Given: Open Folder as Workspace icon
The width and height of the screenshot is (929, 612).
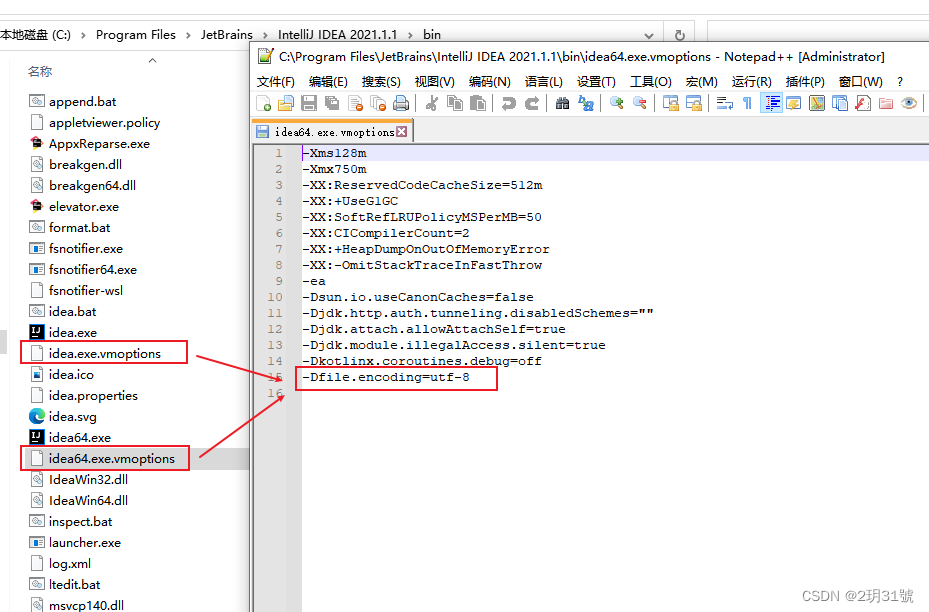Looking at the screenshot, I should coord(886,104).
